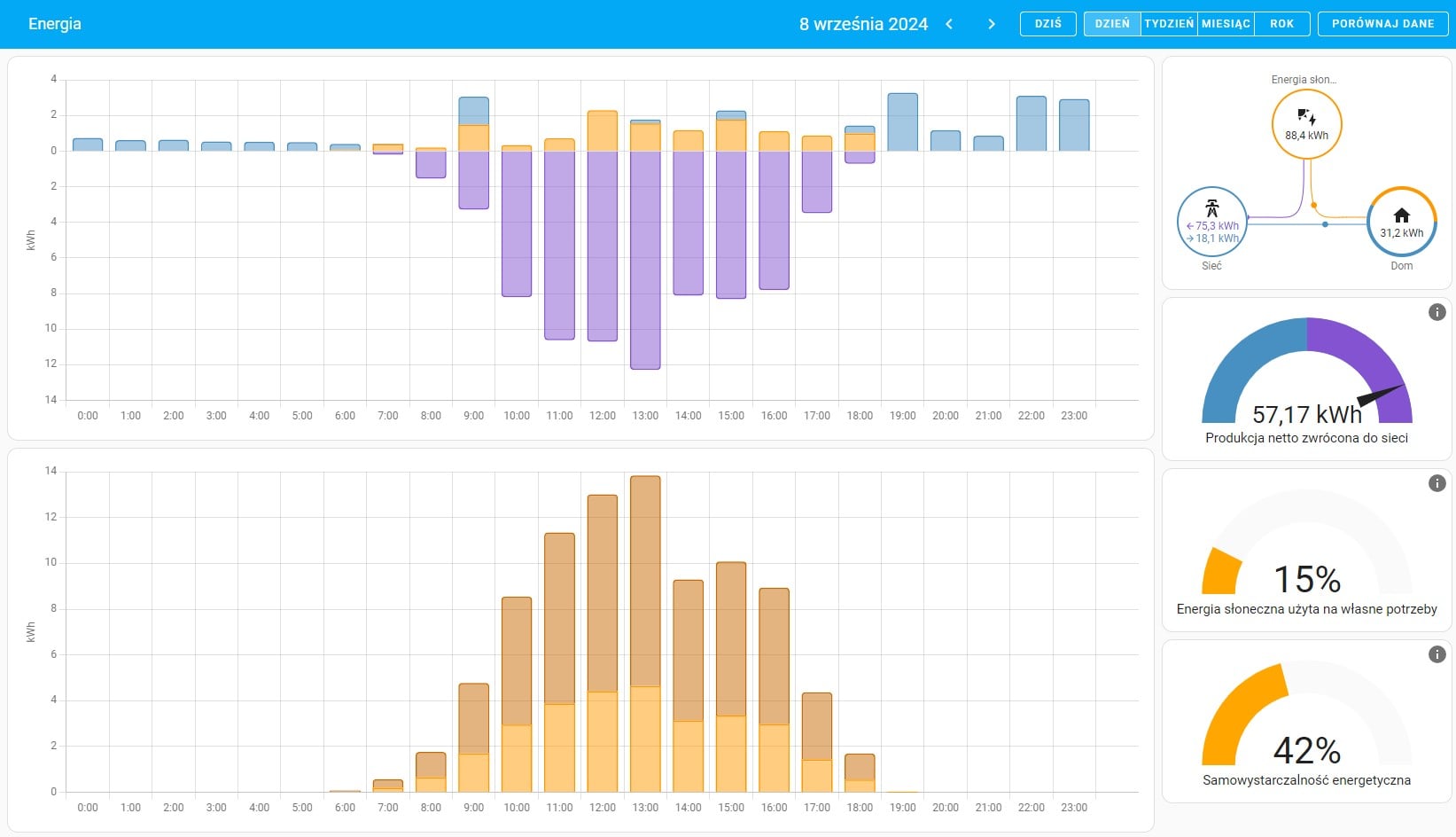Click the Porównaj dane button
Viewport: 1456px width, 837px height.
pyautogui.click(x=1382, y=24)
